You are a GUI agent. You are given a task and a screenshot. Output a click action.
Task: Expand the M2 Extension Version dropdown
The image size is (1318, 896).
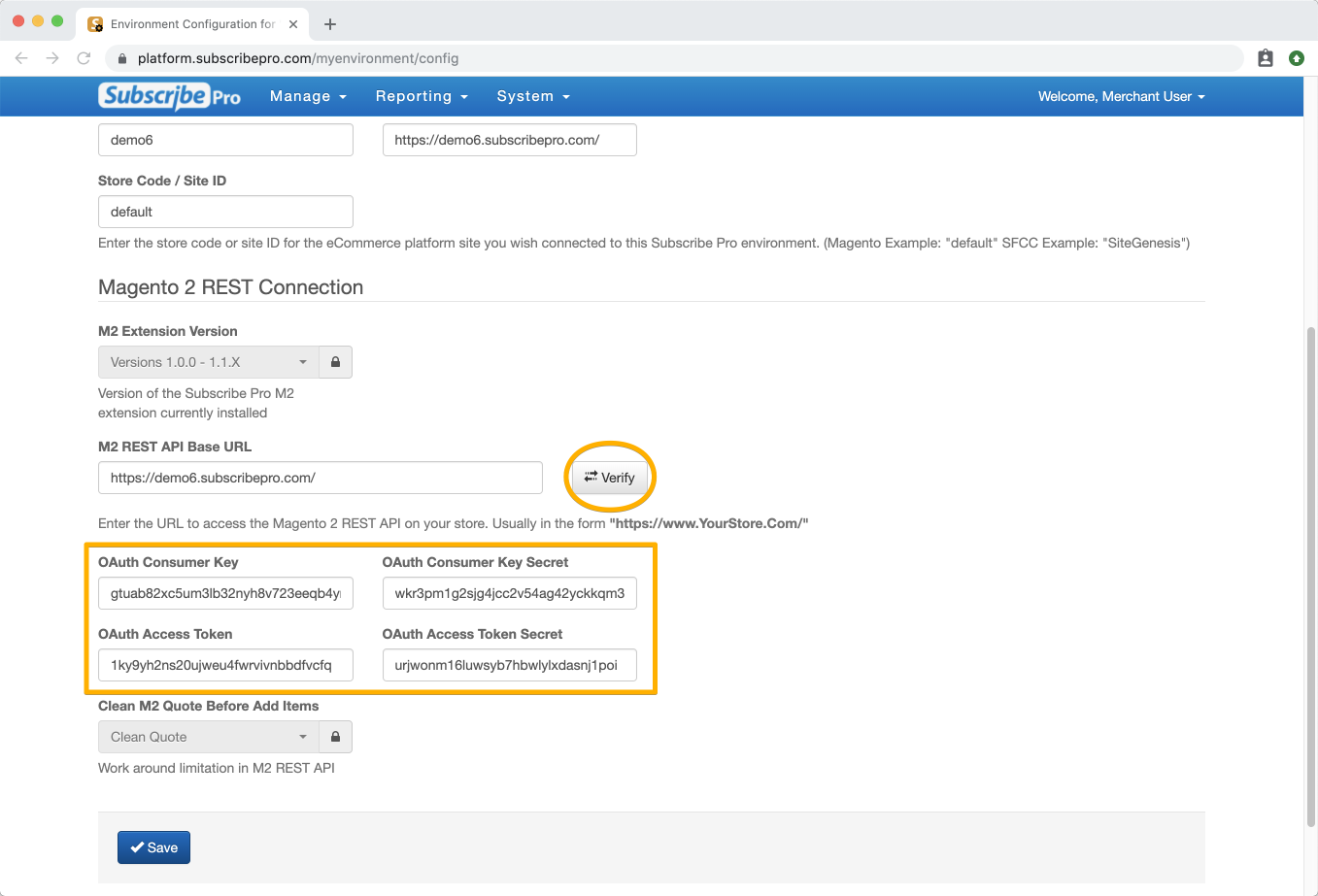pos(209,362)
